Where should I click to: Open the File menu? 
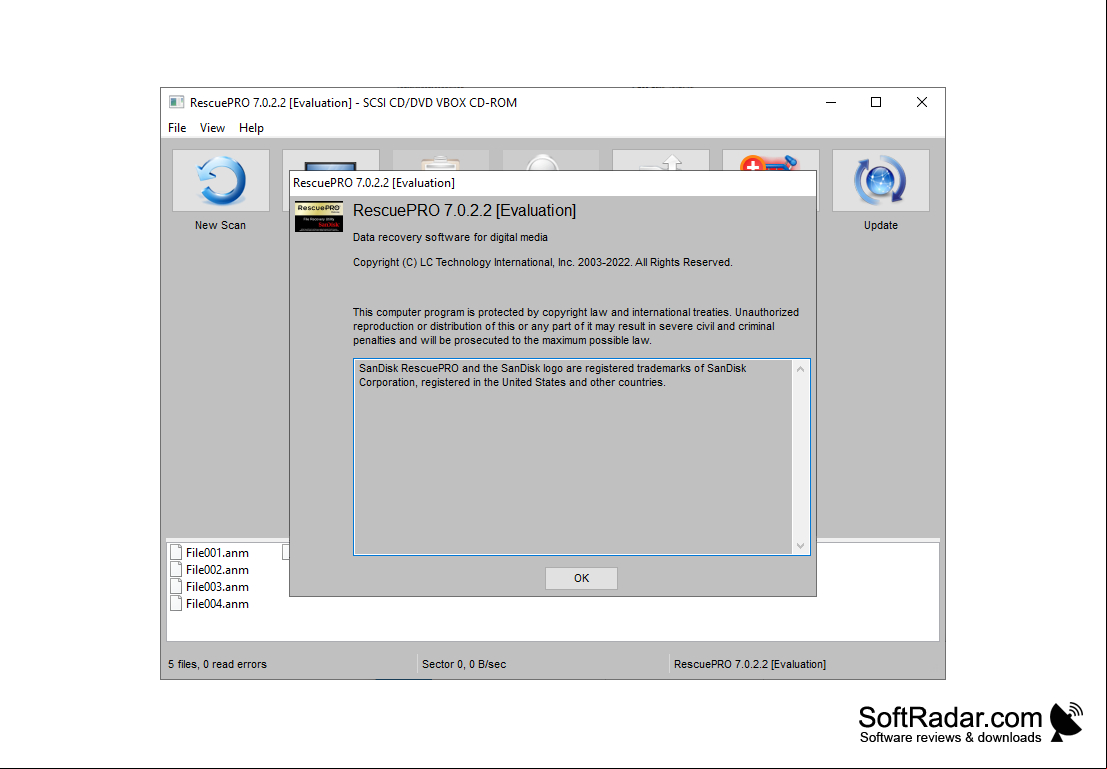pos(177,128)
